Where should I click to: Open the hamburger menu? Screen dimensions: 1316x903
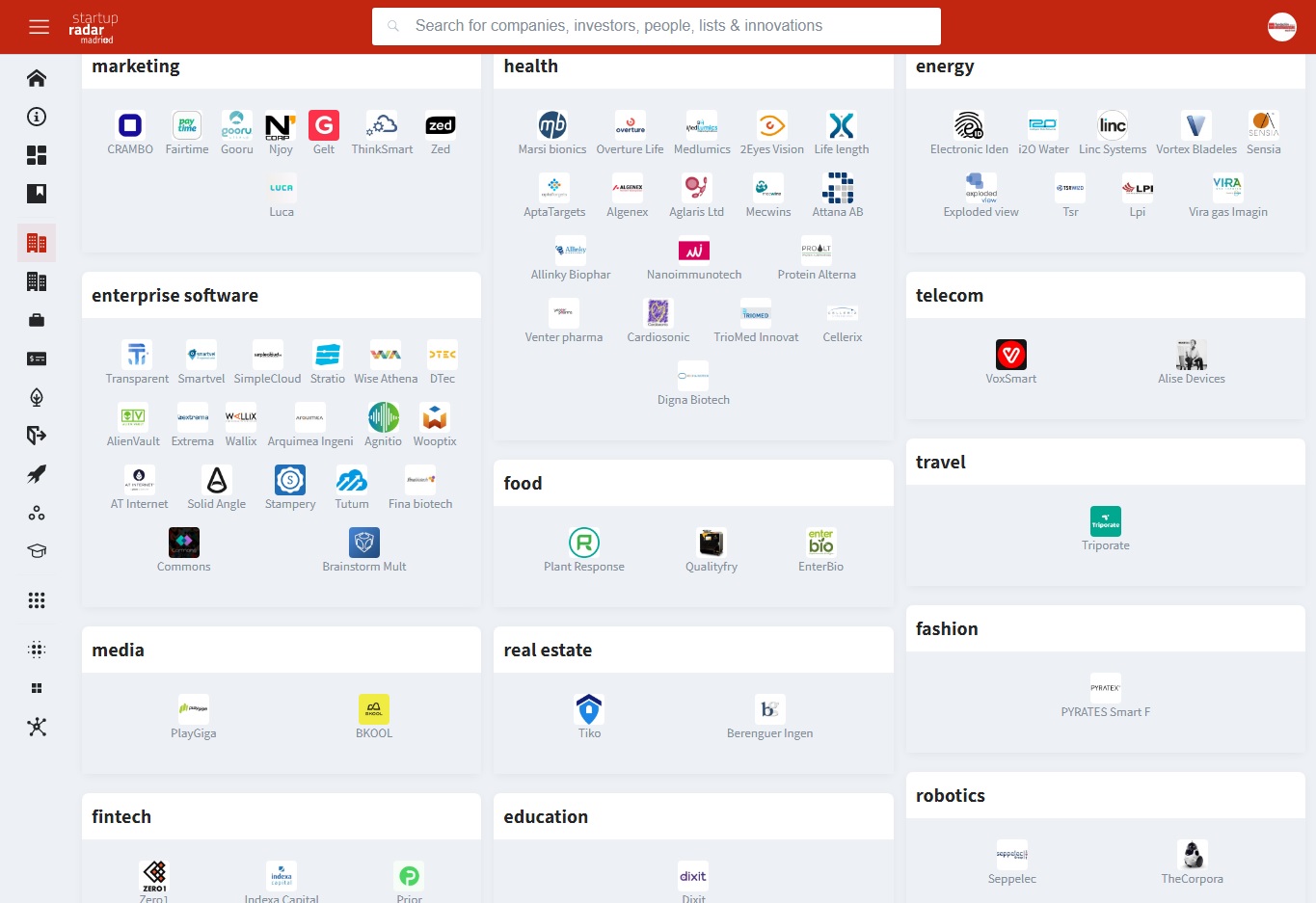[39, 27]
